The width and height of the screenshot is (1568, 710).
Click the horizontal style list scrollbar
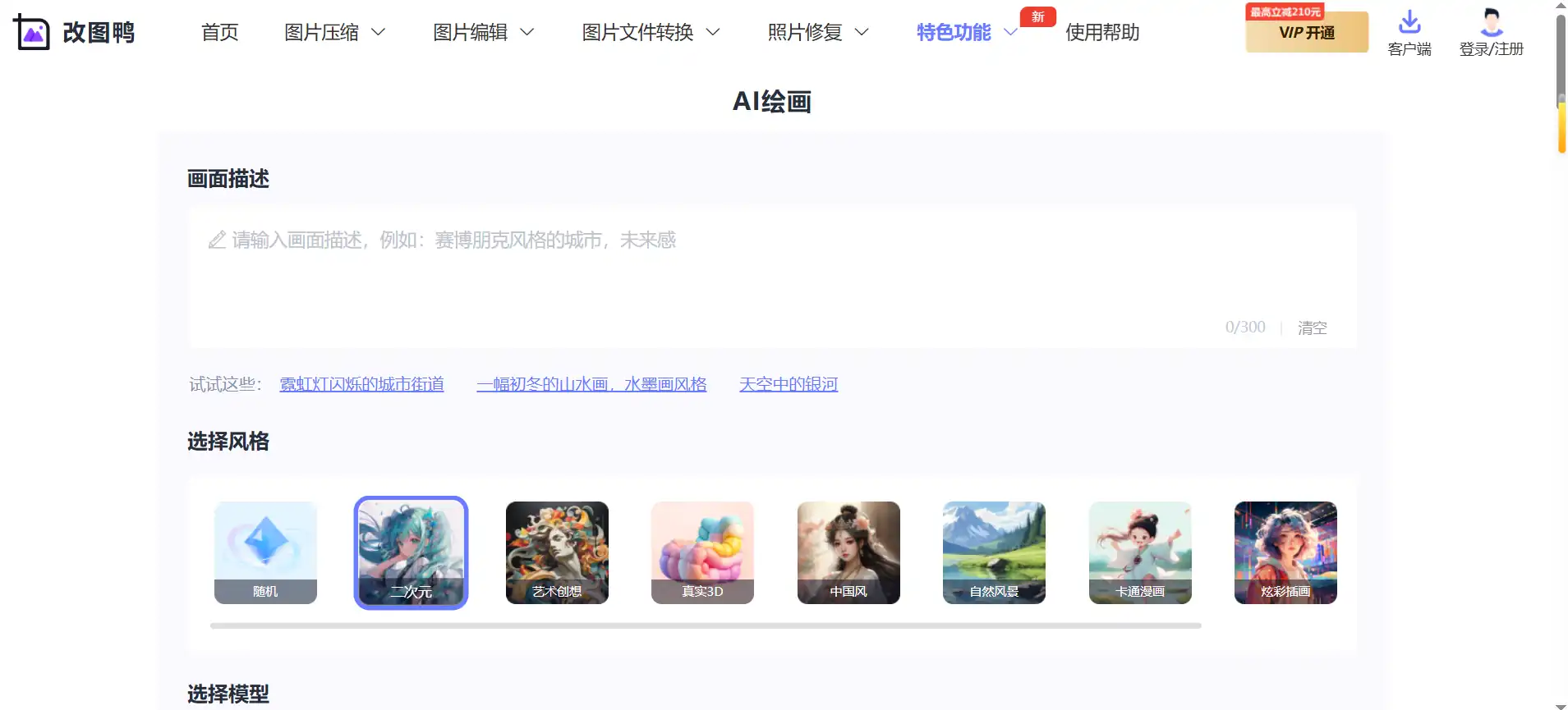(x=706, y=625)
